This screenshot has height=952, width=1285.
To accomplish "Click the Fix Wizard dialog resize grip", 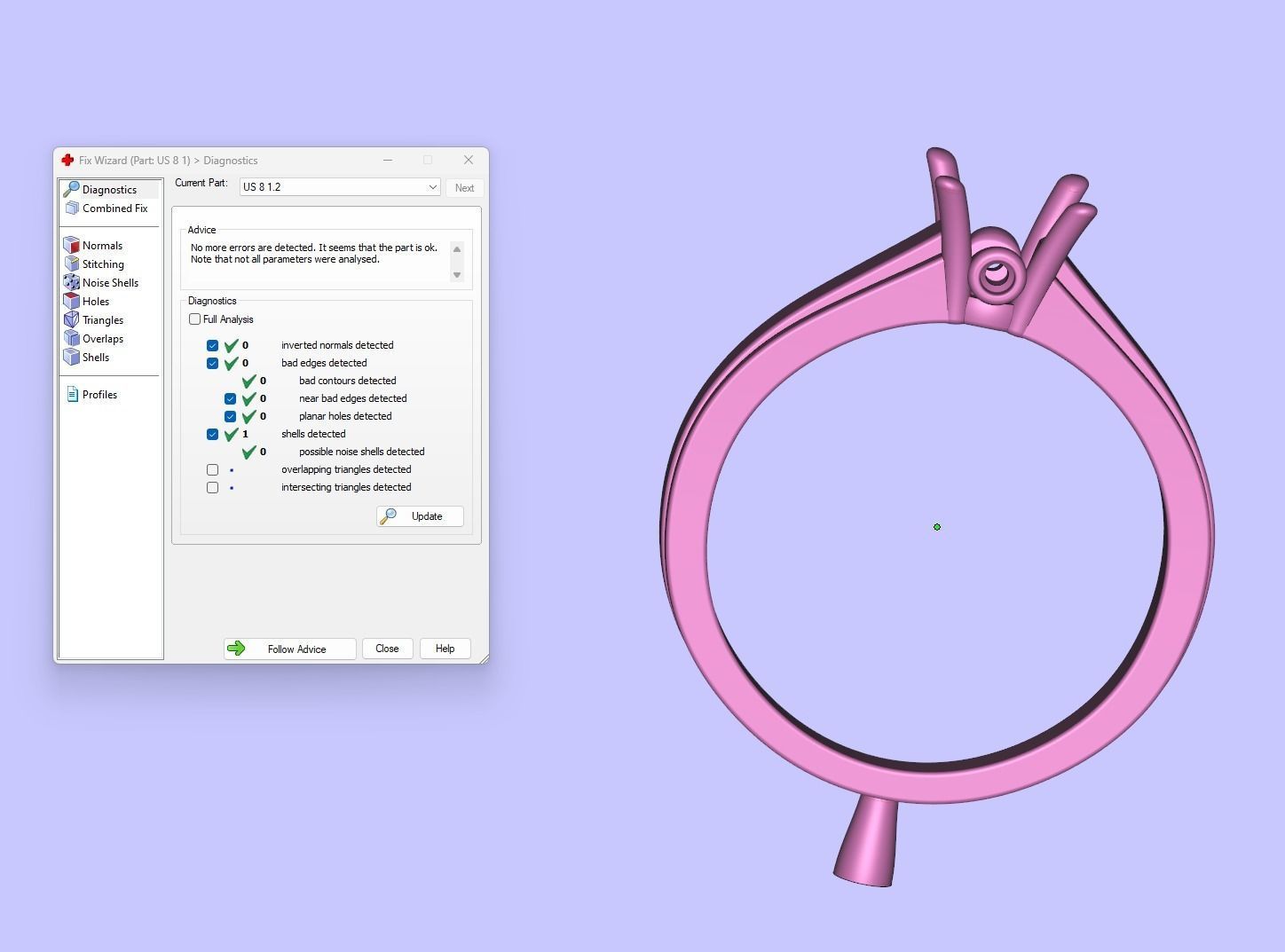I will pos(484,658).
